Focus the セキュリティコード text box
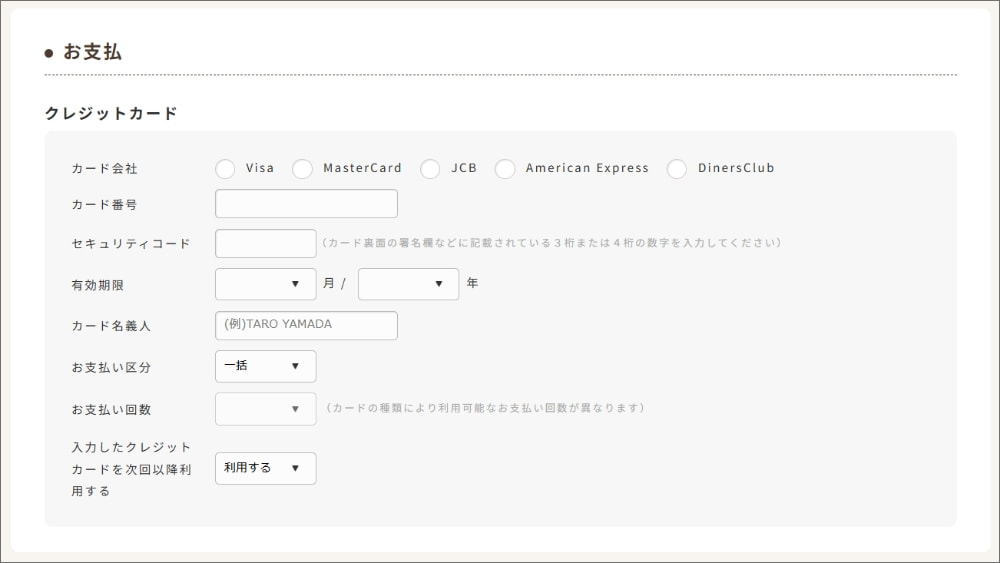This screenshot has width=1000, height=563. tap(265, 244)
